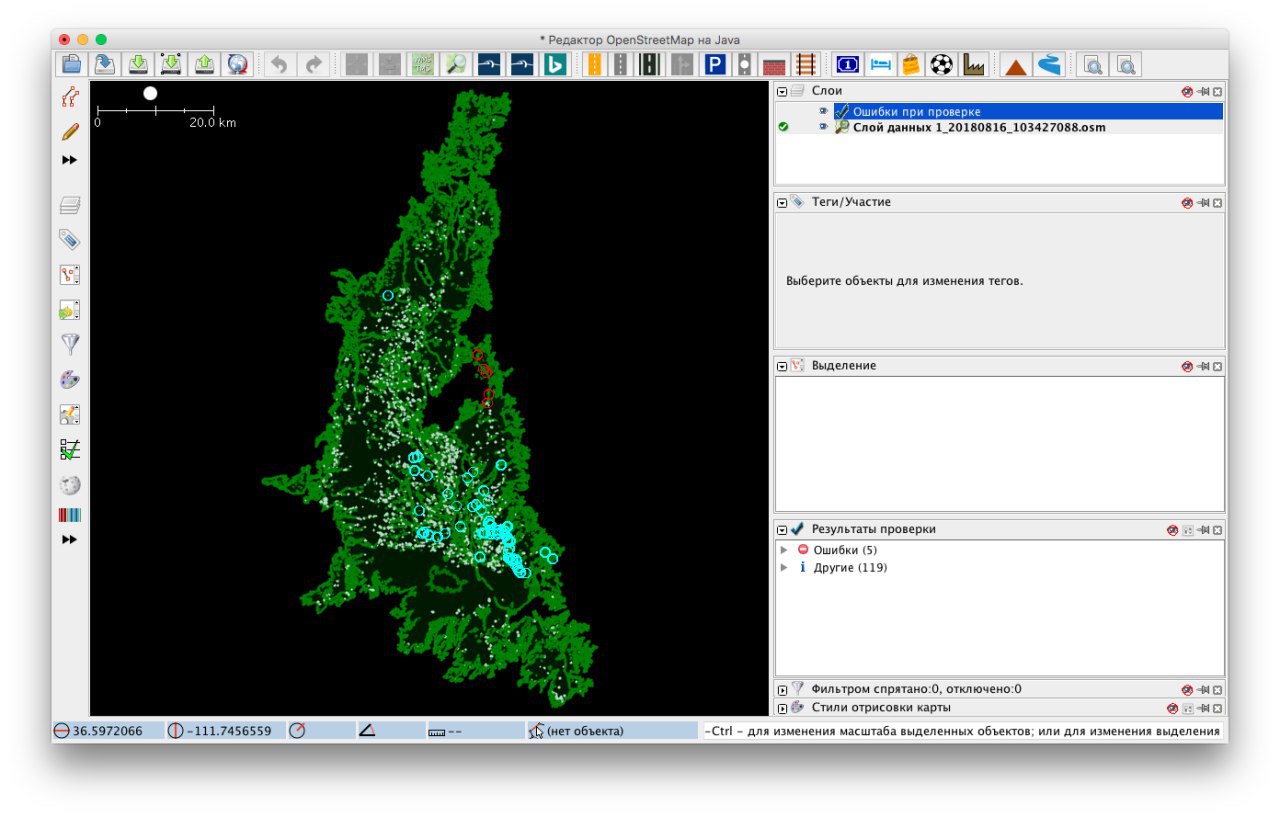Collapse the Теги/Участие panel triangle
1280x817 pixels.
point(782,202)
